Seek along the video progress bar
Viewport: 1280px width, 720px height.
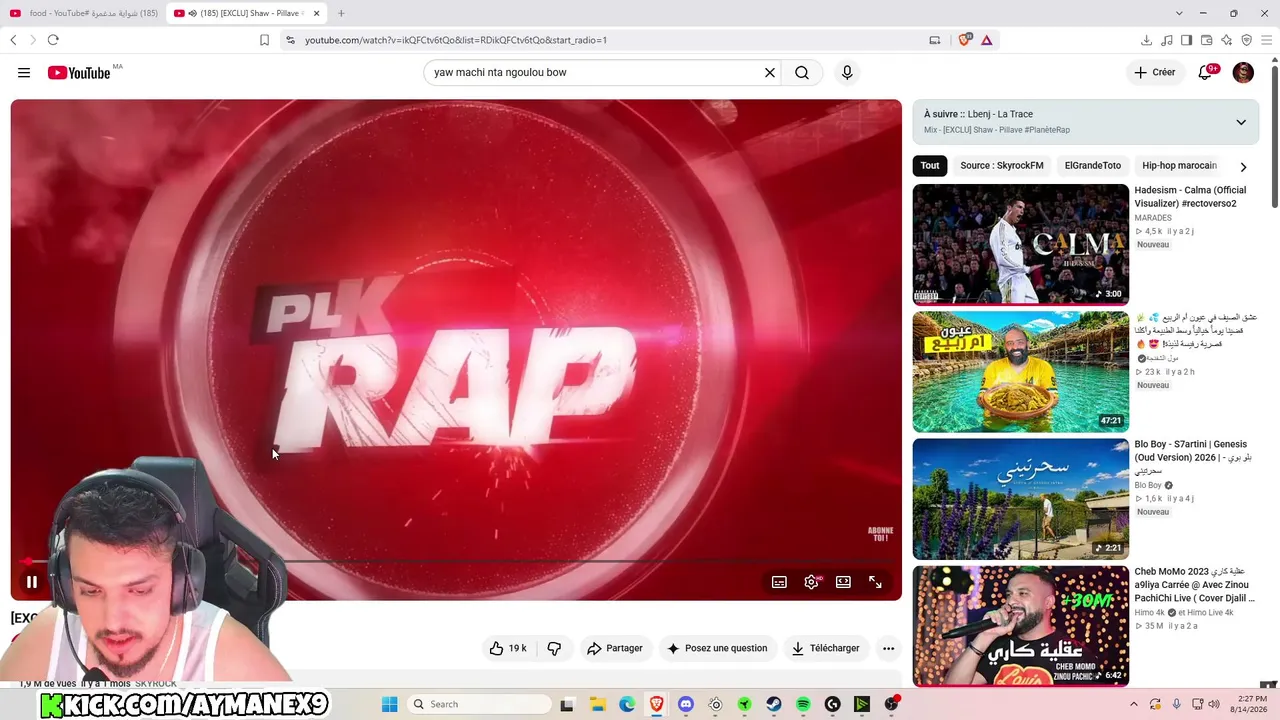pos(456,561)
